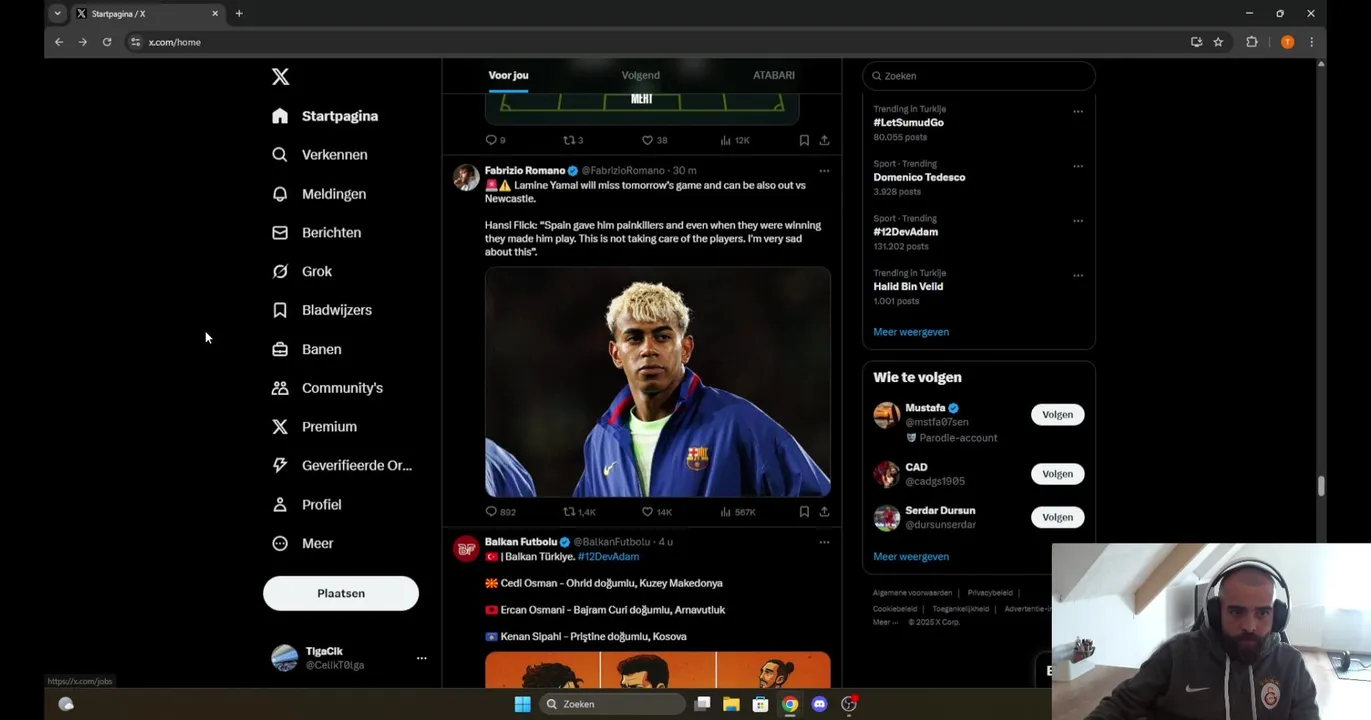Click in the Zoeken search field on X

tap(979, 76)
